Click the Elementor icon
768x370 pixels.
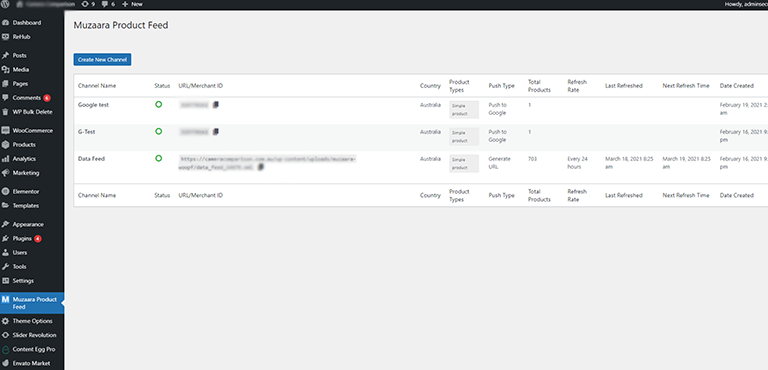(5, 192)
